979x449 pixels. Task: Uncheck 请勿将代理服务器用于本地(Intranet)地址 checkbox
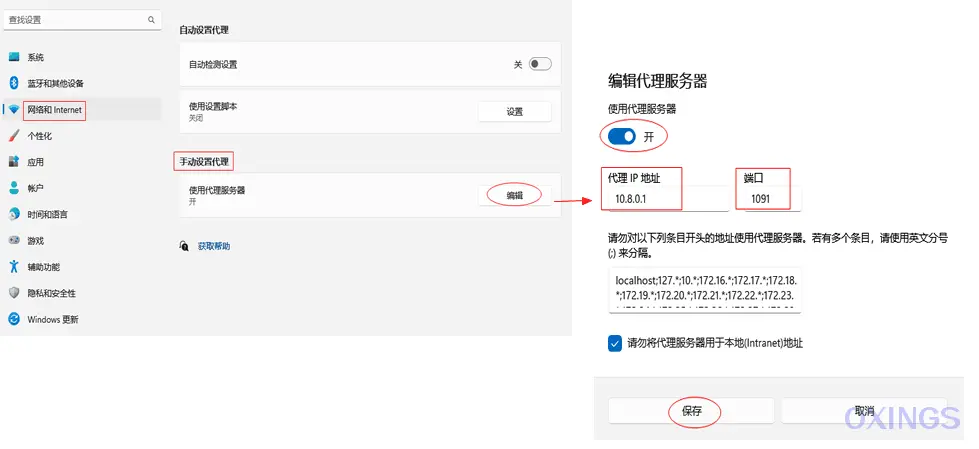point(615,343)
